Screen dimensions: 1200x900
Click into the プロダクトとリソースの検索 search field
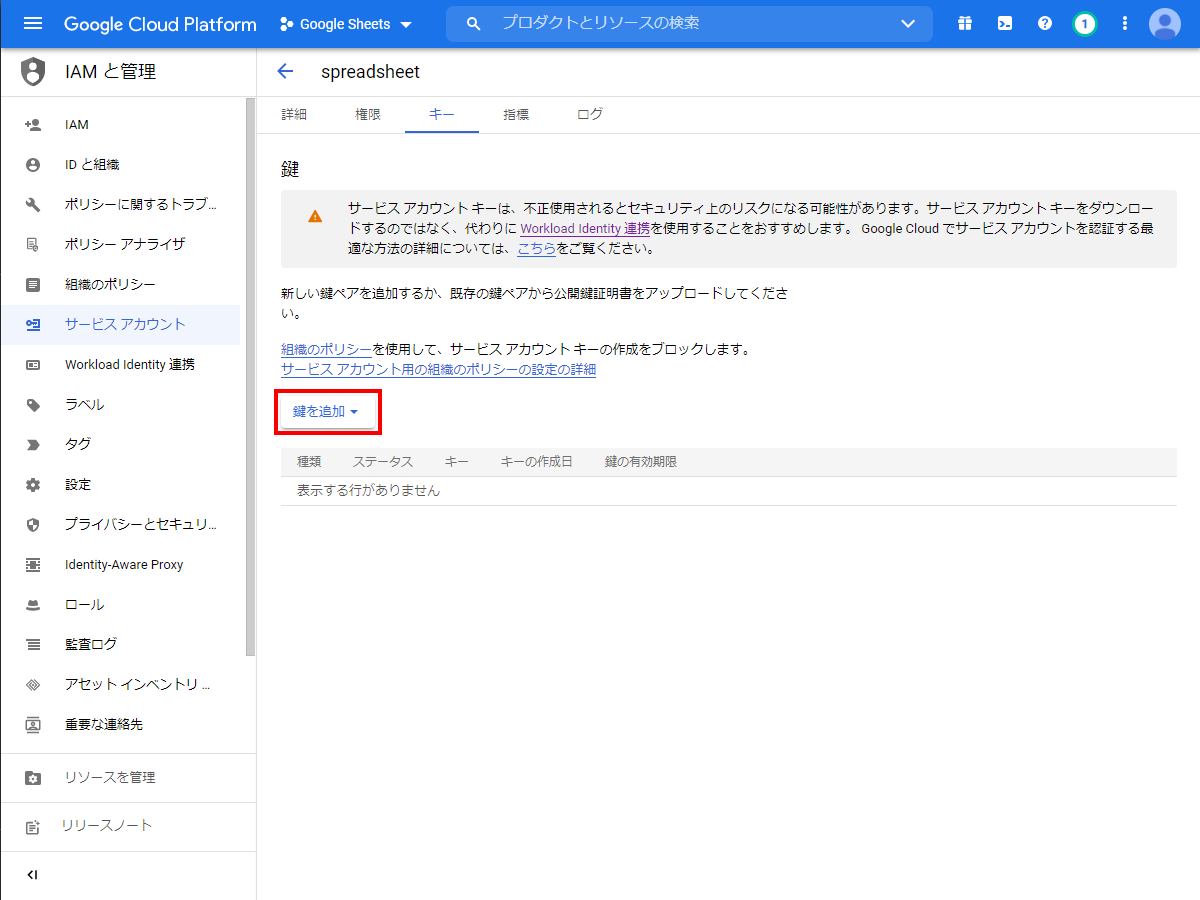pos(690,23)
